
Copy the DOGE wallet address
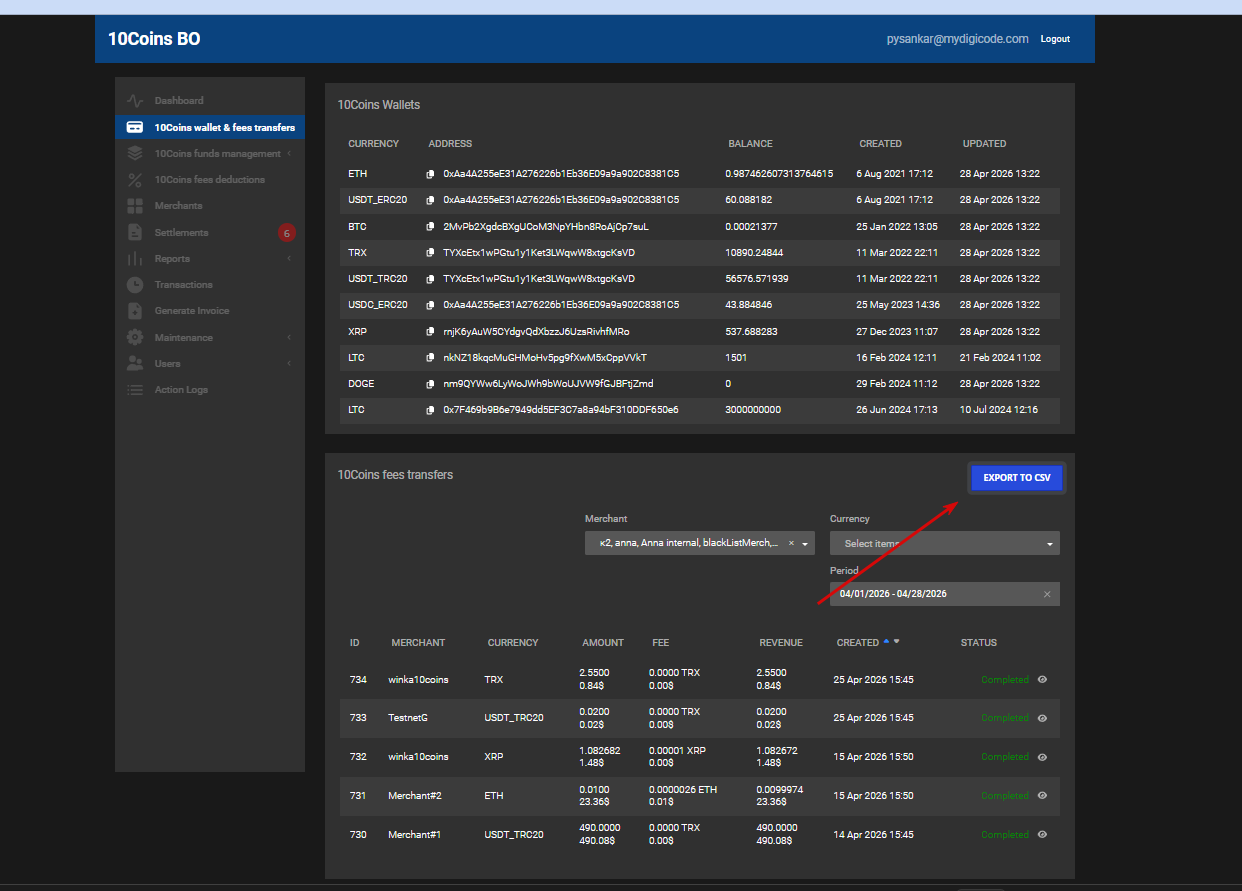click(x=430, y=384)
